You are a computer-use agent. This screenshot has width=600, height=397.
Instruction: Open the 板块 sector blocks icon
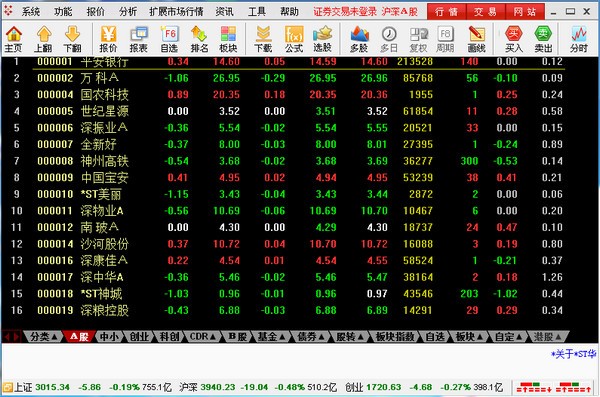pos(228,39)
